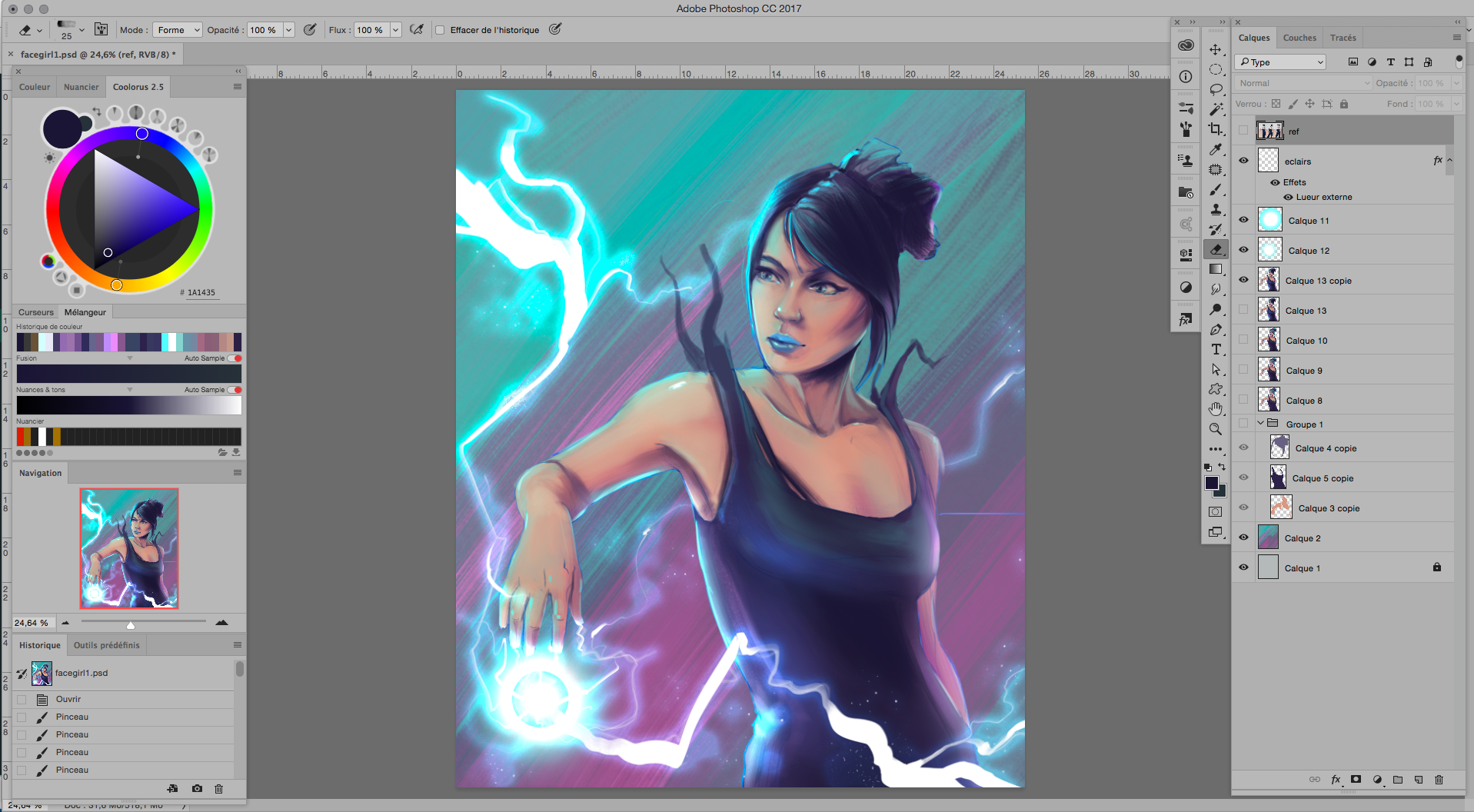The width and height of the screenshot is (1474, 812).
Task: Enable Effacer de l'historique checkbox
Action: (440, 30)
